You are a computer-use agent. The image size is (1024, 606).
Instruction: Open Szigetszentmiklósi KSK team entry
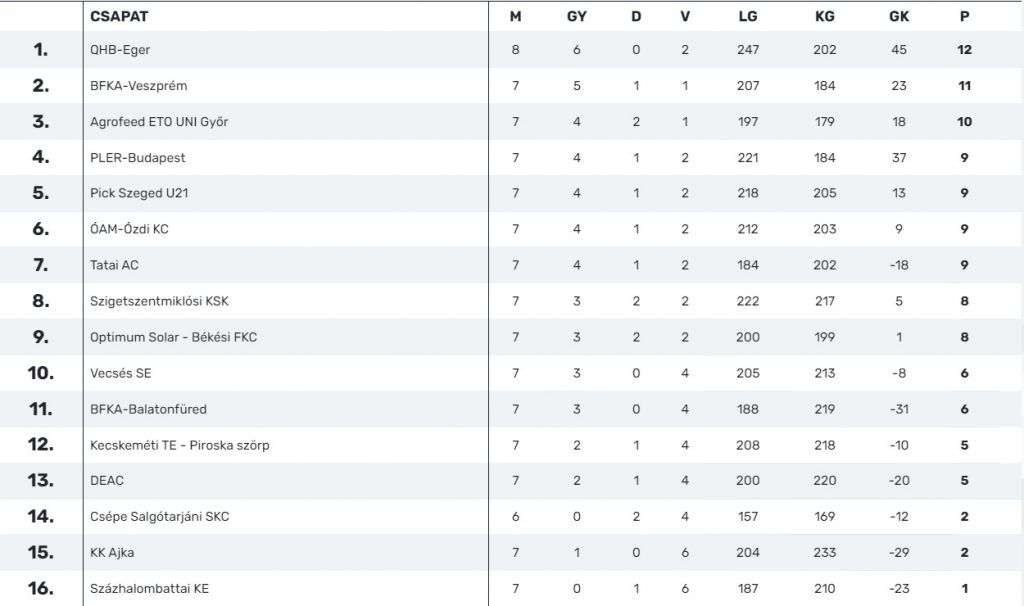159,301
